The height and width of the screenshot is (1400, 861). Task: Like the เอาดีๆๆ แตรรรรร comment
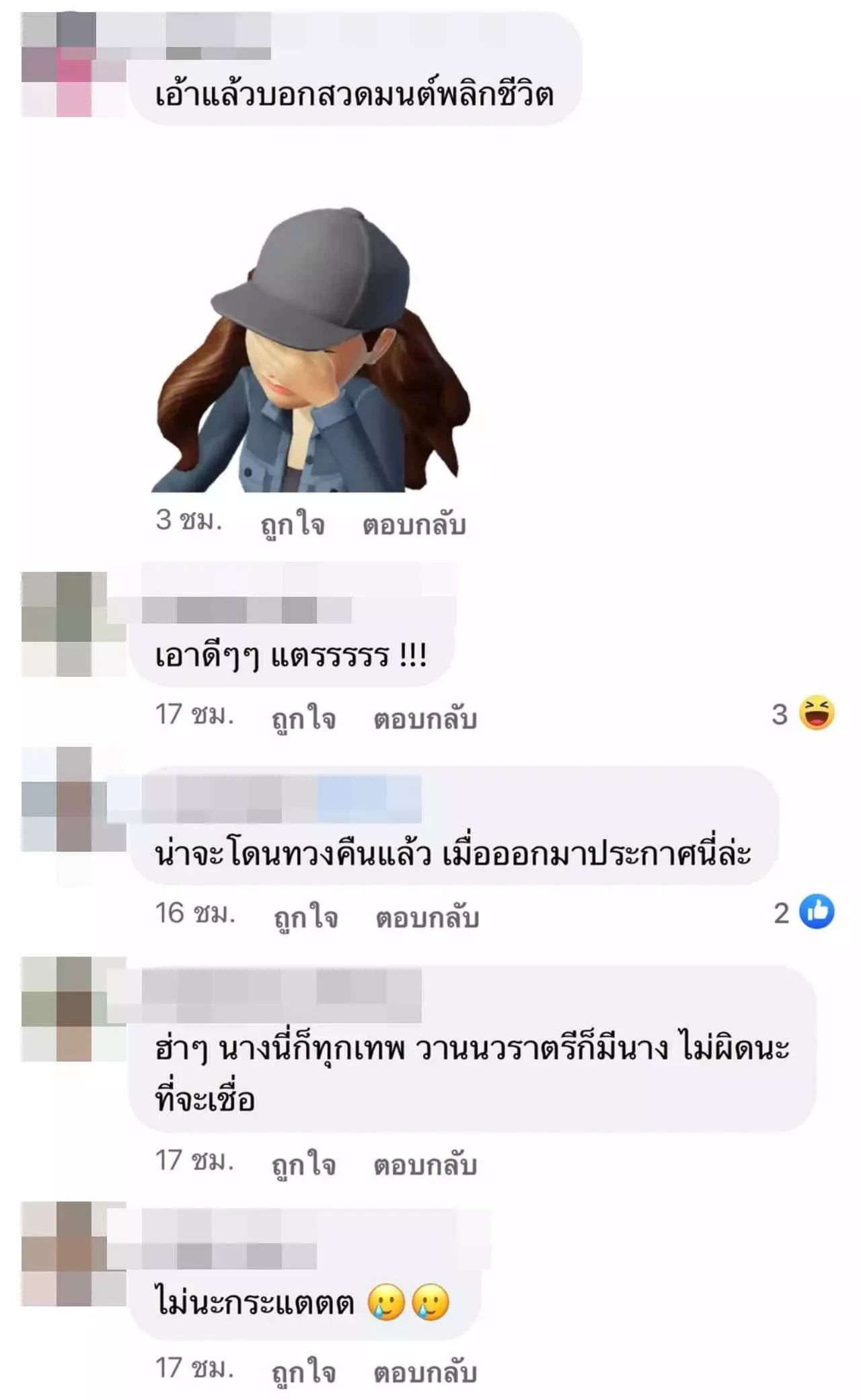(303, 719)
